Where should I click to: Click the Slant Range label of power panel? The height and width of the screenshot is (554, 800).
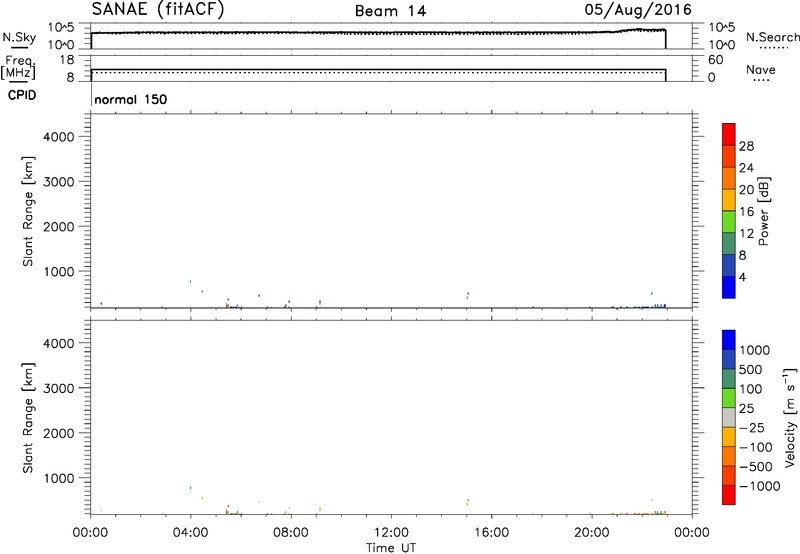click(x=28, y=211)
